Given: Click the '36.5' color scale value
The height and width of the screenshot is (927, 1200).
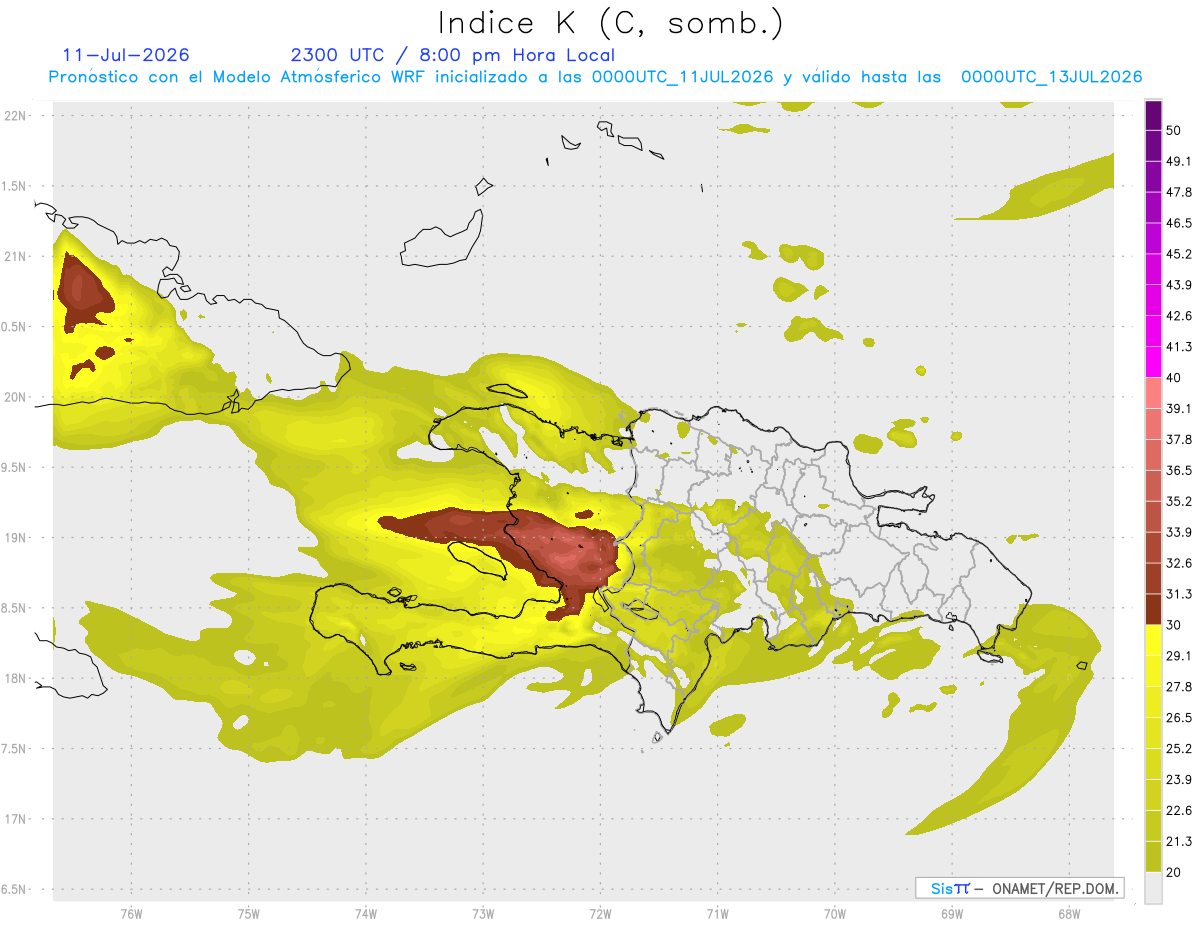Looking at the screenshot, I should click(x=1179, y=470).
